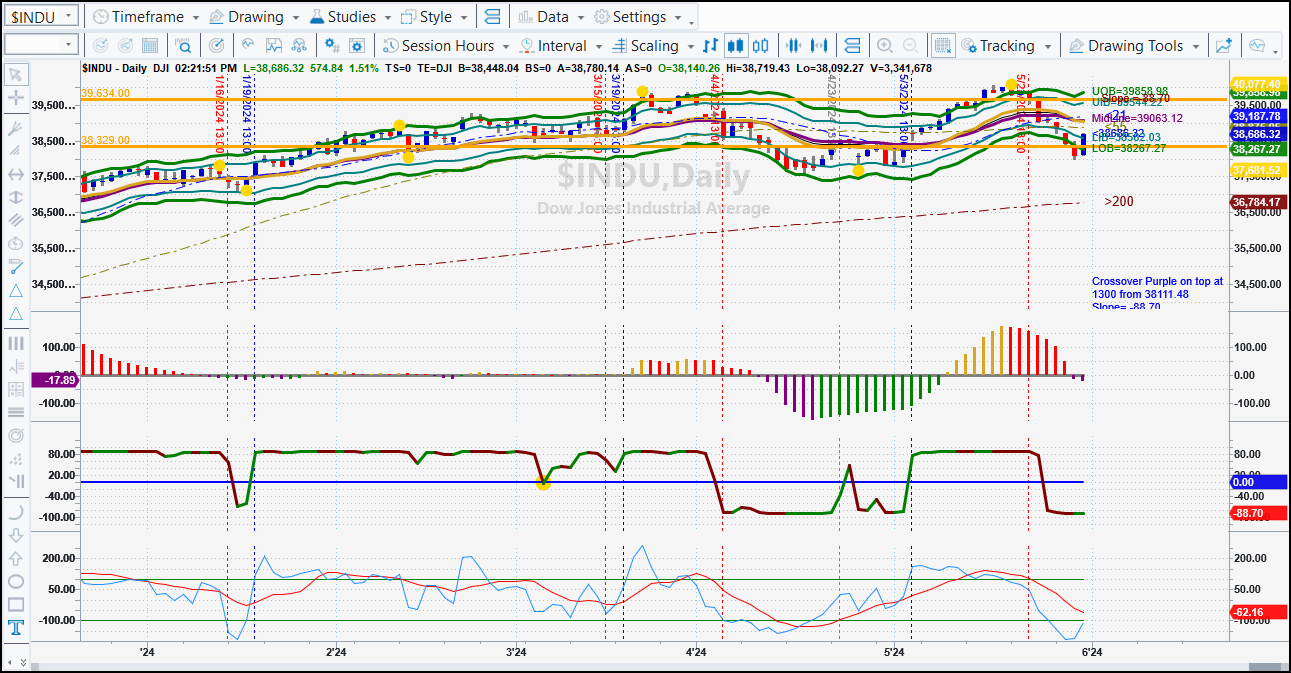Open the Data menu

[552, 17]
